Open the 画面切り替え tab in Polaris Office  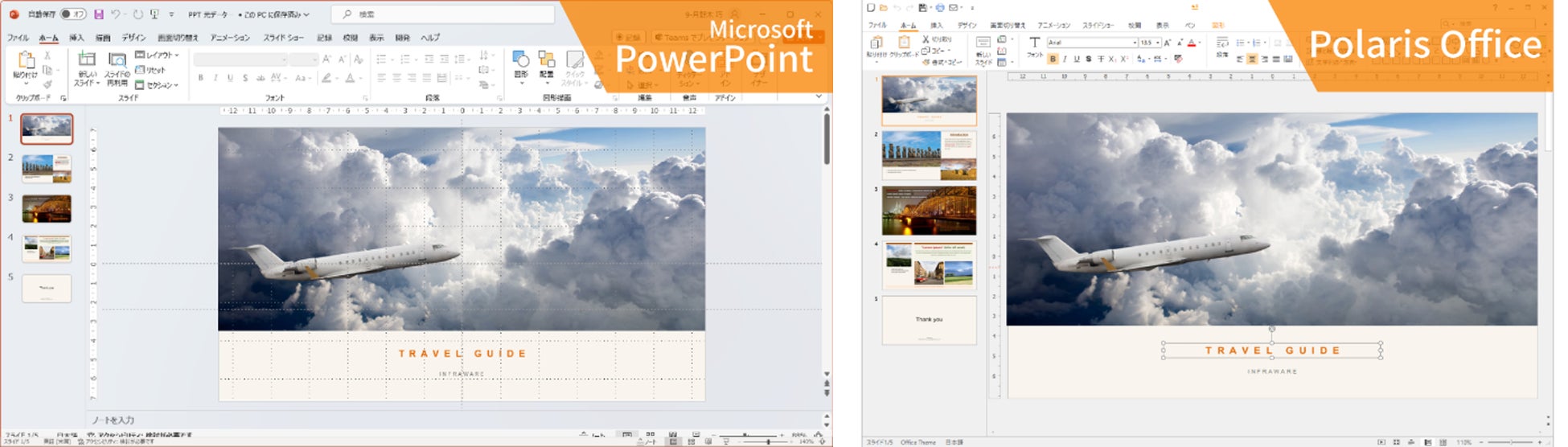(1007, 26)
